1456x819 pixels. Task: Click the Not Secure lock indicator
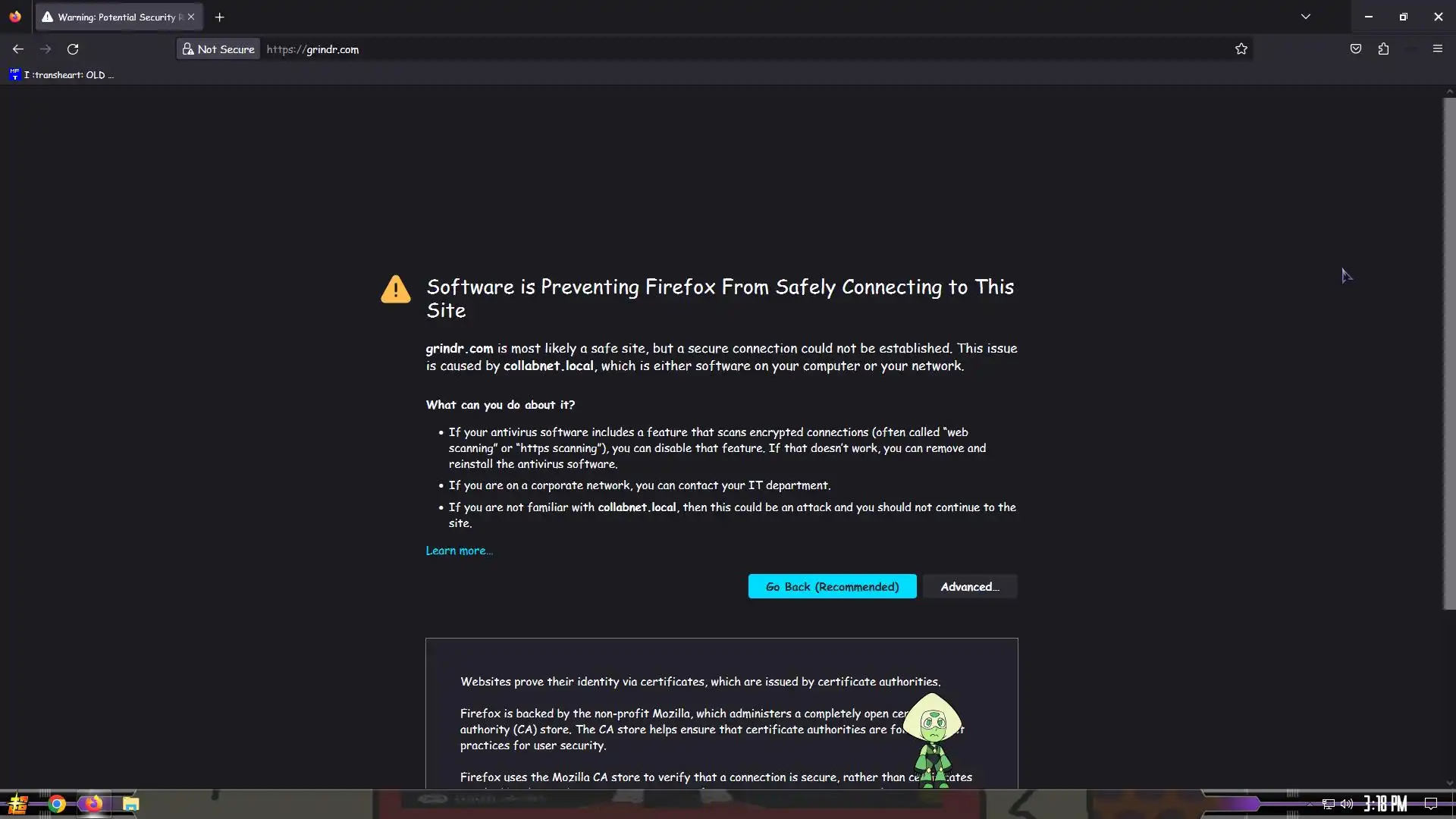coord(218,49)
